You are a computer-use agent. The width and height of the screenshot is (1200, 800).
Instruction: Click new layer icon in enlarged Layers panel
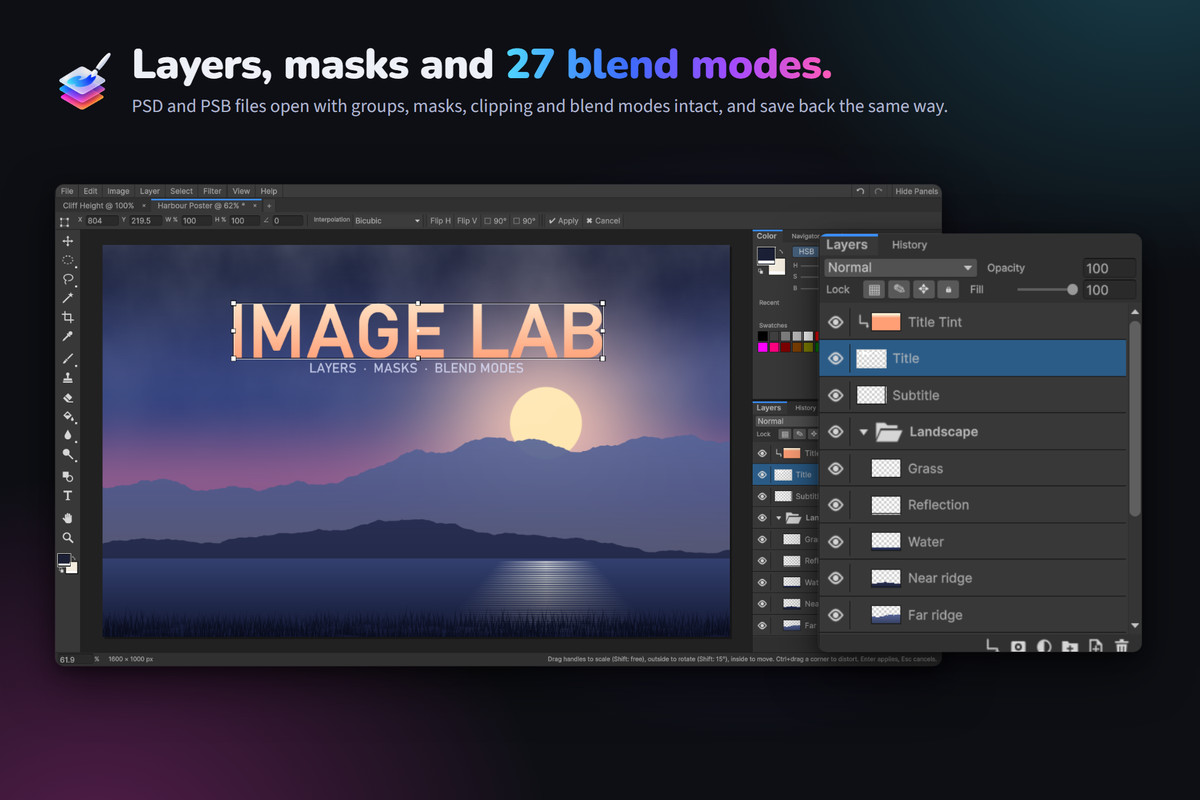(x=1096, y=646)
